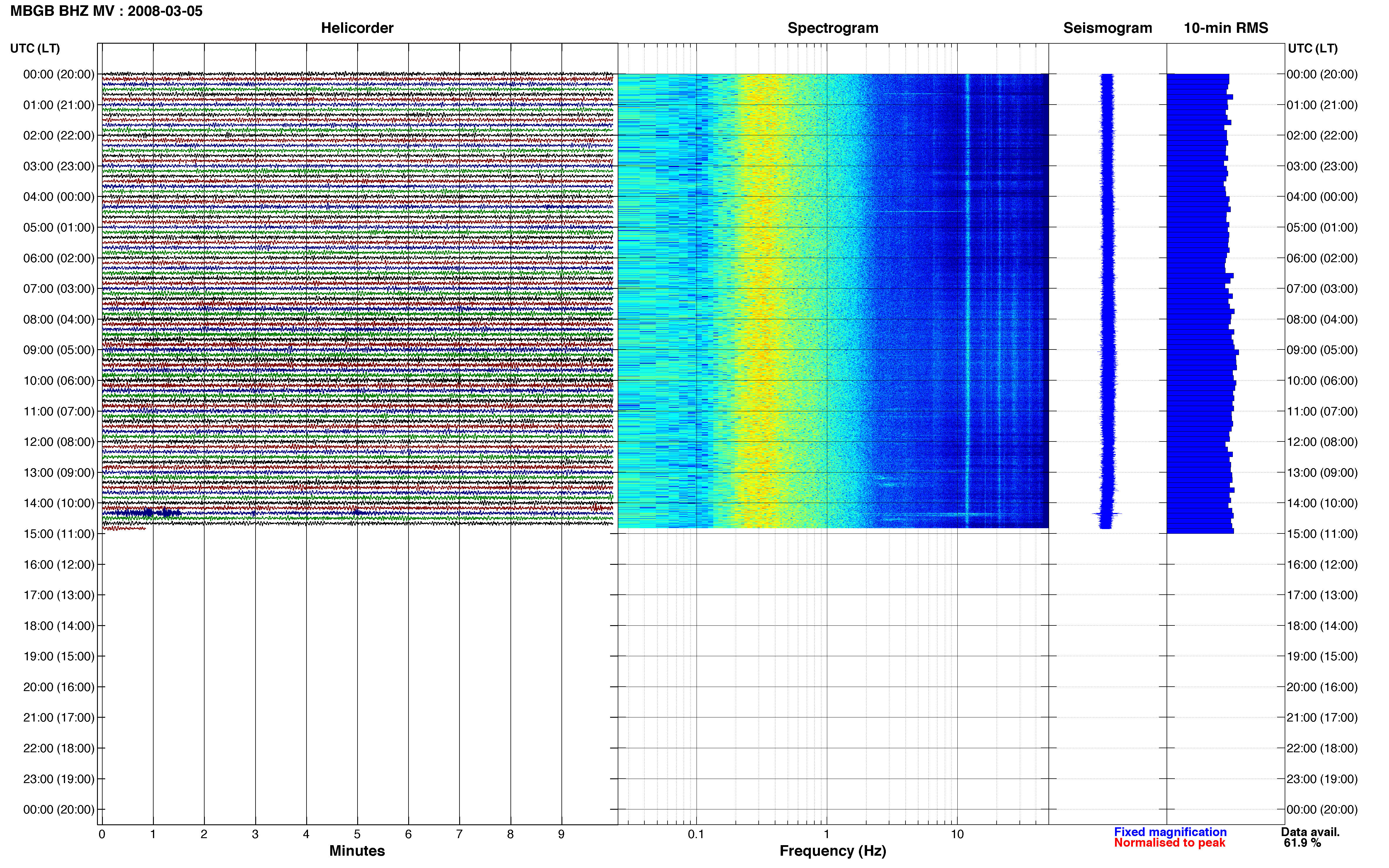Click left time label '14:00 (10:00)'
The height and width of the screenshot is (868, 1389).
(x=59, y=504)
